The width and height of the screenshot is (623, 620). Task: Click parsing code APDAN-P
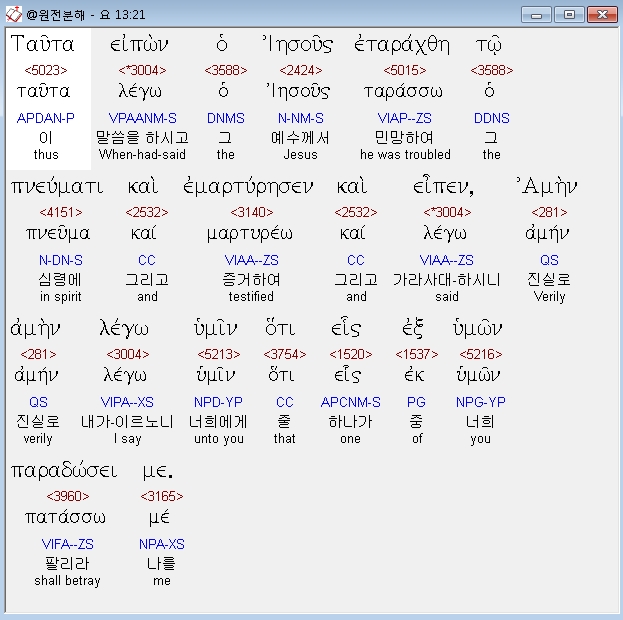click(46, 118)
